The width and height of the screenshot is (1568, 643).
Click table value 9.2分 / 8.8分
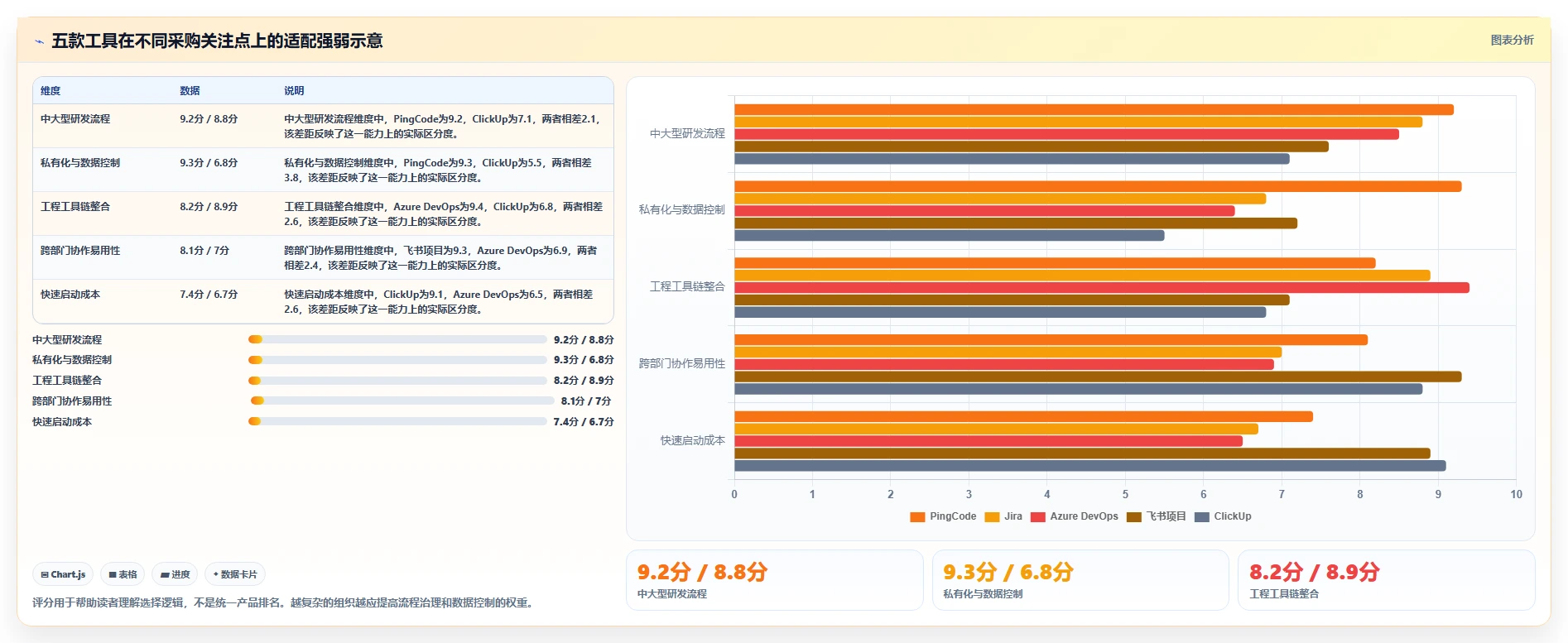click(209, 119)
